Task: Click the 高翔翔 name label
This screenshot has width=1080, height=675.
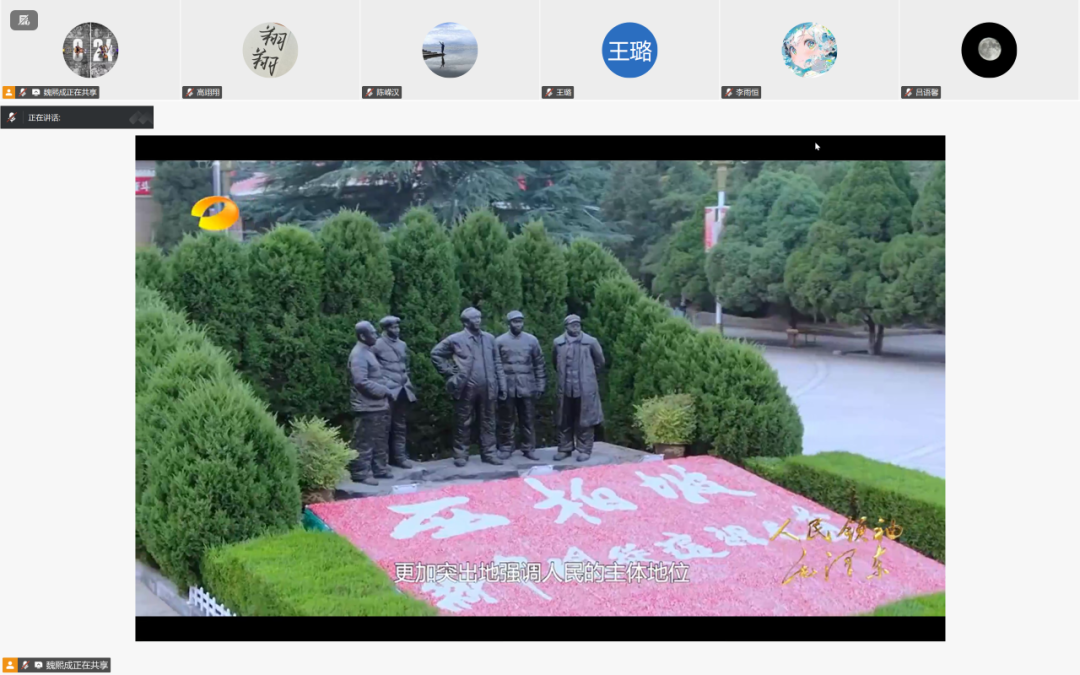Action: tap(208, 92)
